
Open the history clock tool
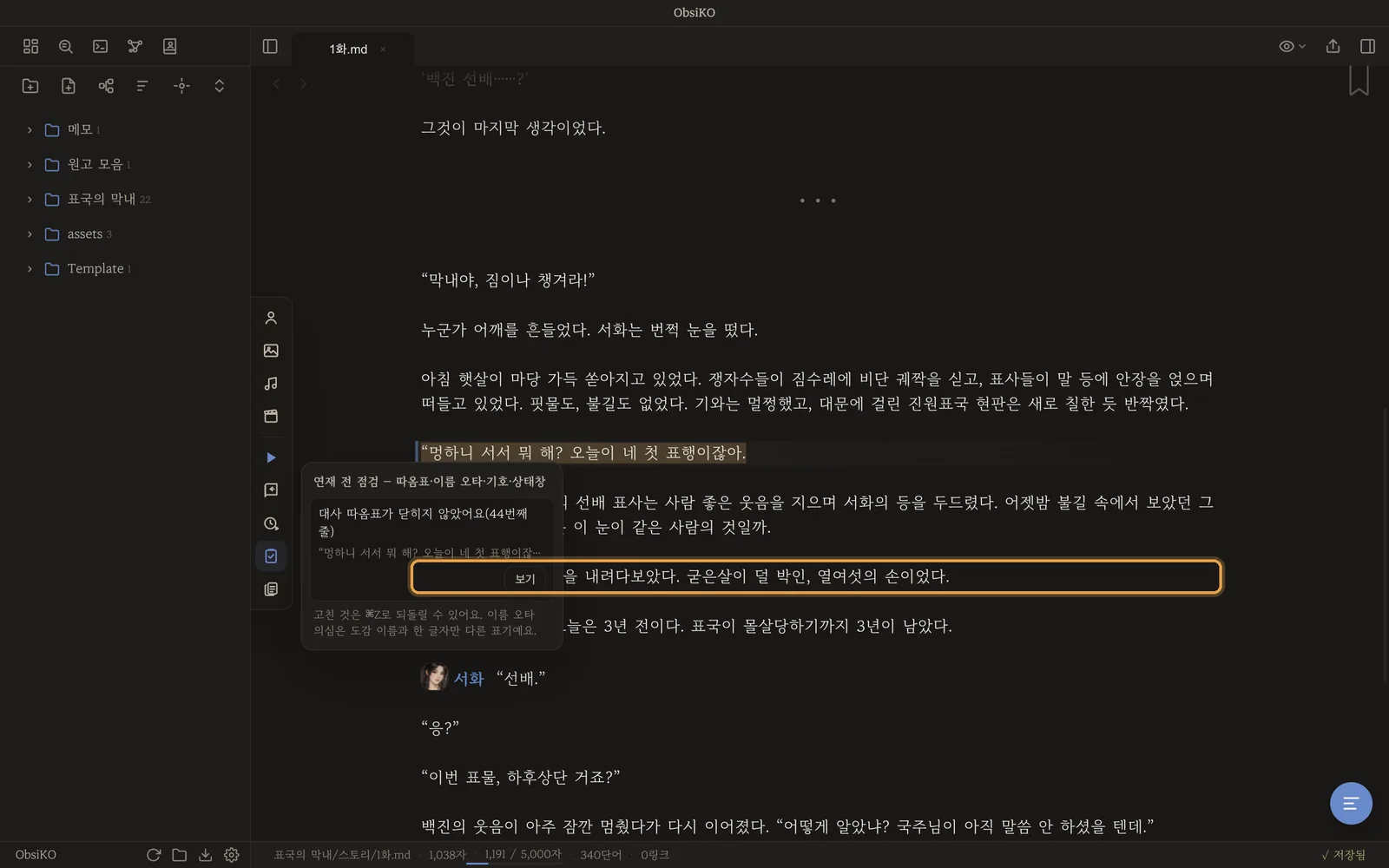click(x=271, y=523)
